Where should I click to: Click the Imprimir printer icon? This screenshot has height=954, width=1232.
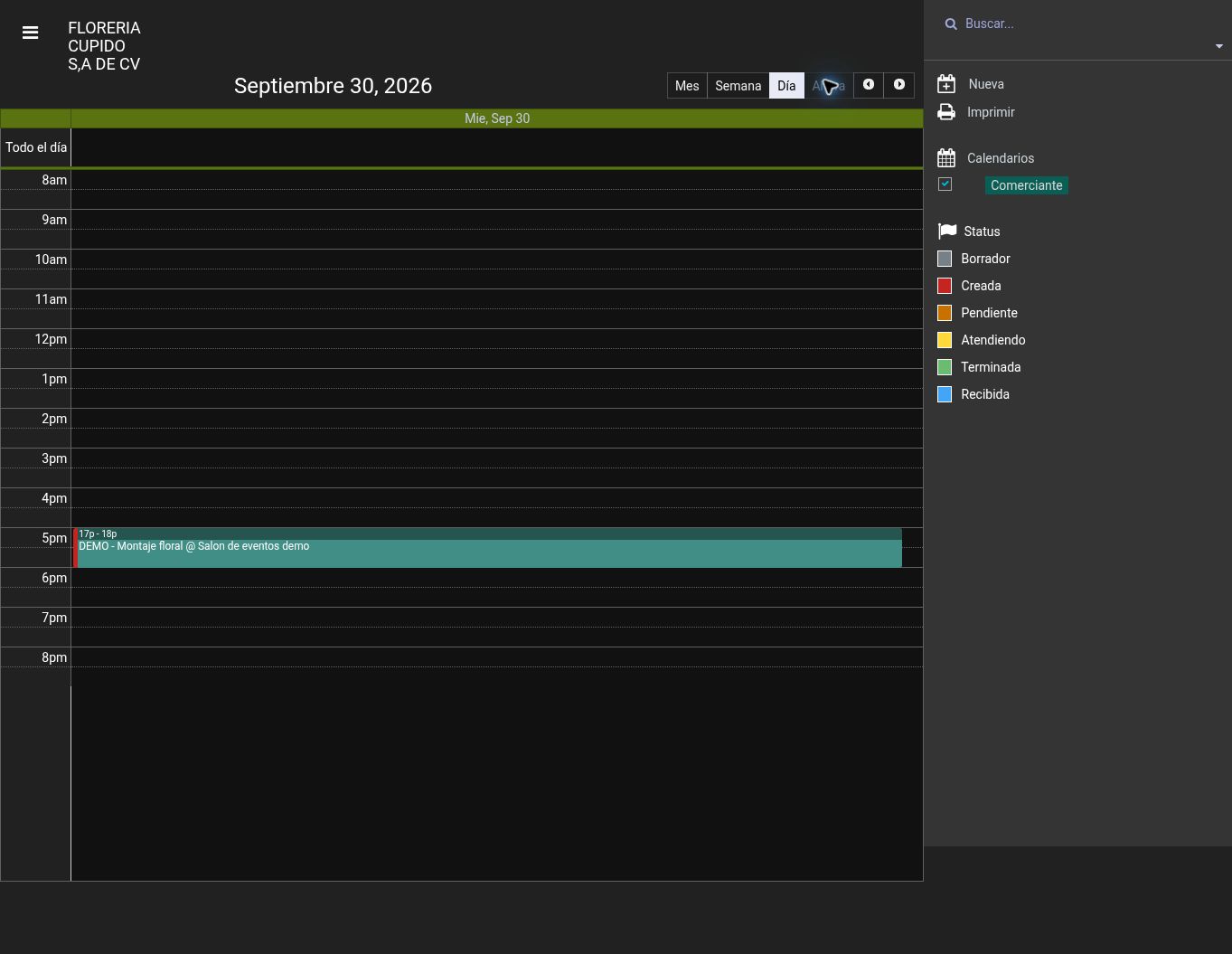pos(946,112)
